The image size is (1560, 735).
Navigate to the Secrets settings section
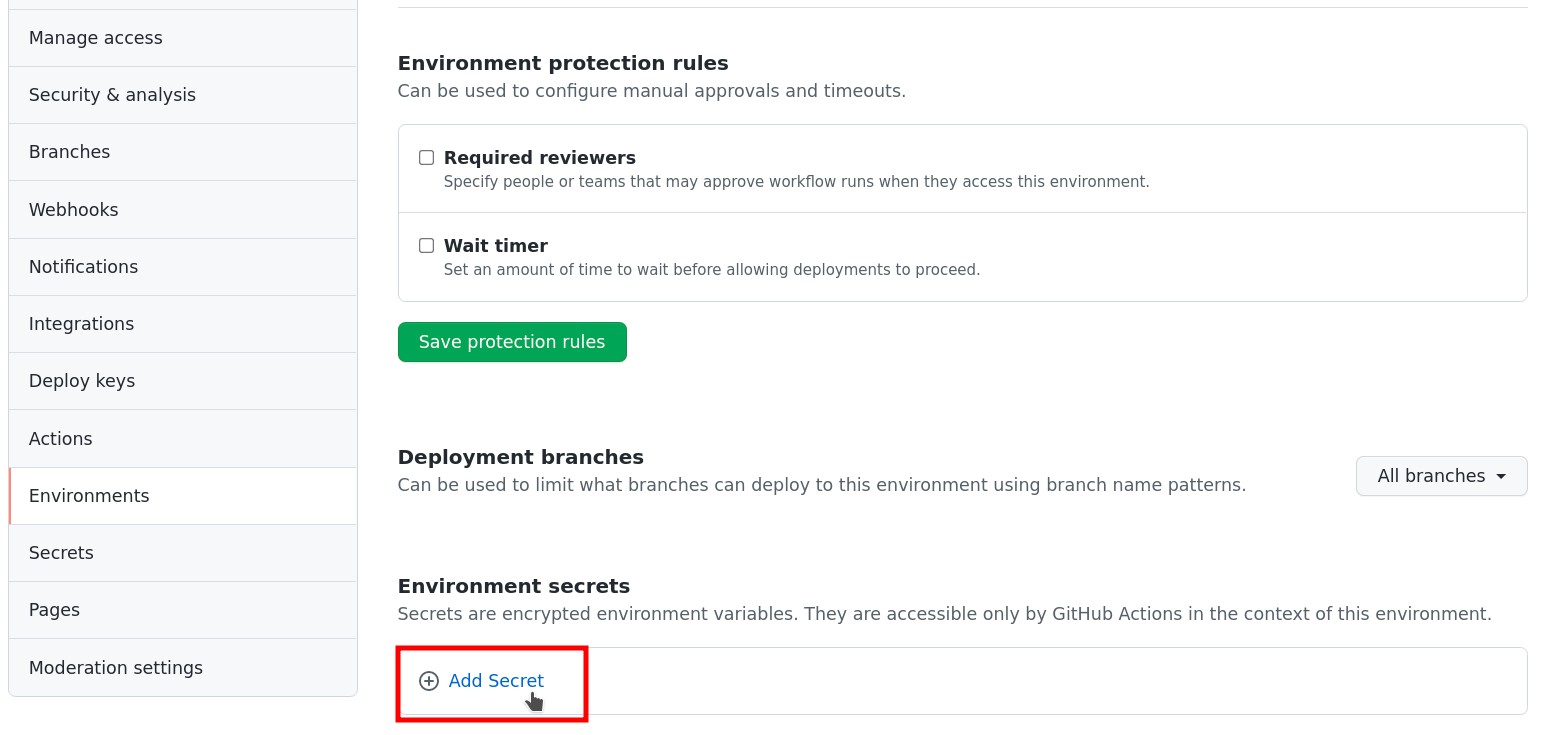(x=61, y=552)
